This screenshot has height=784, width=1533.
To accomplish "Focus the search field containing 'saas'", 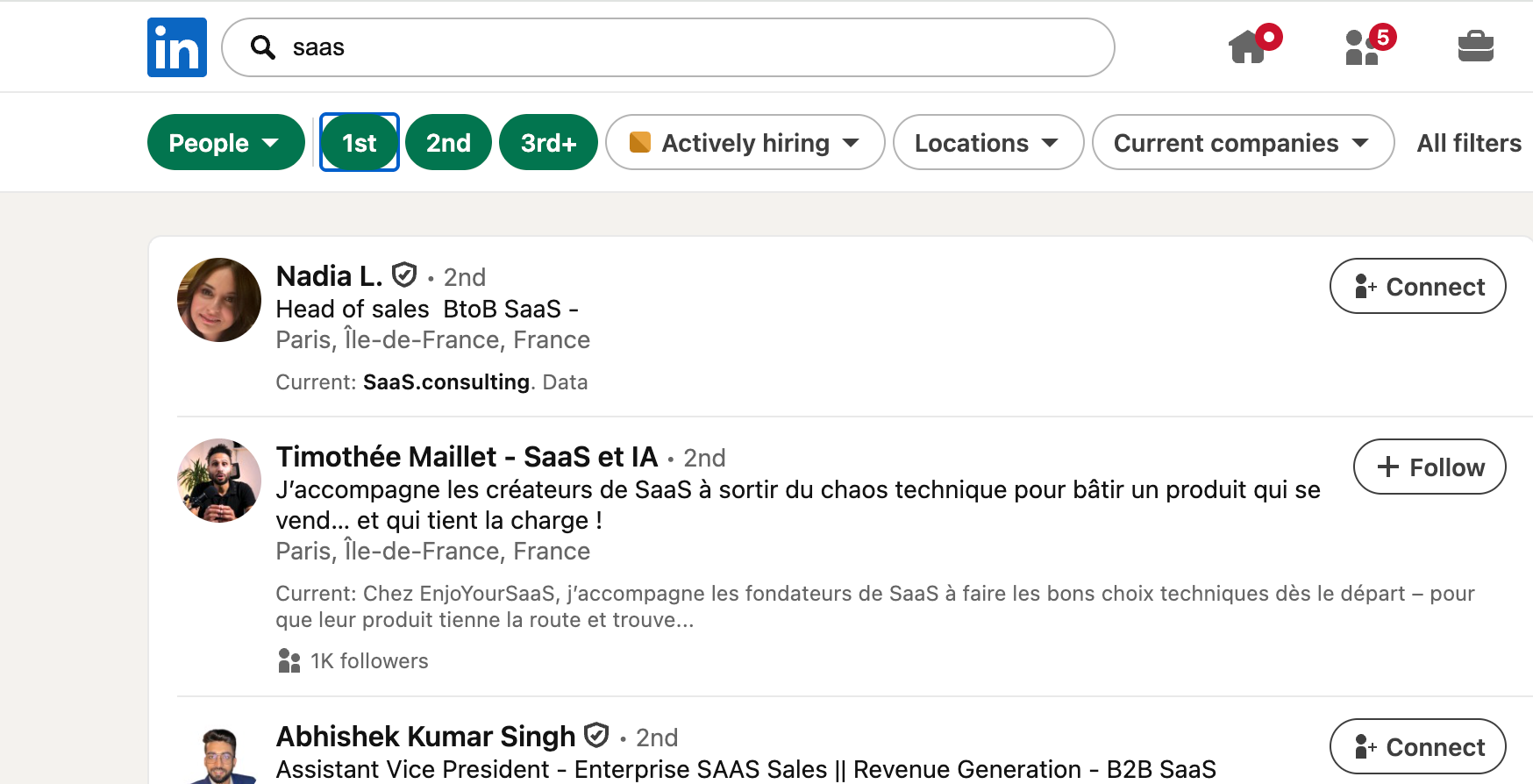I will point(668,47).
